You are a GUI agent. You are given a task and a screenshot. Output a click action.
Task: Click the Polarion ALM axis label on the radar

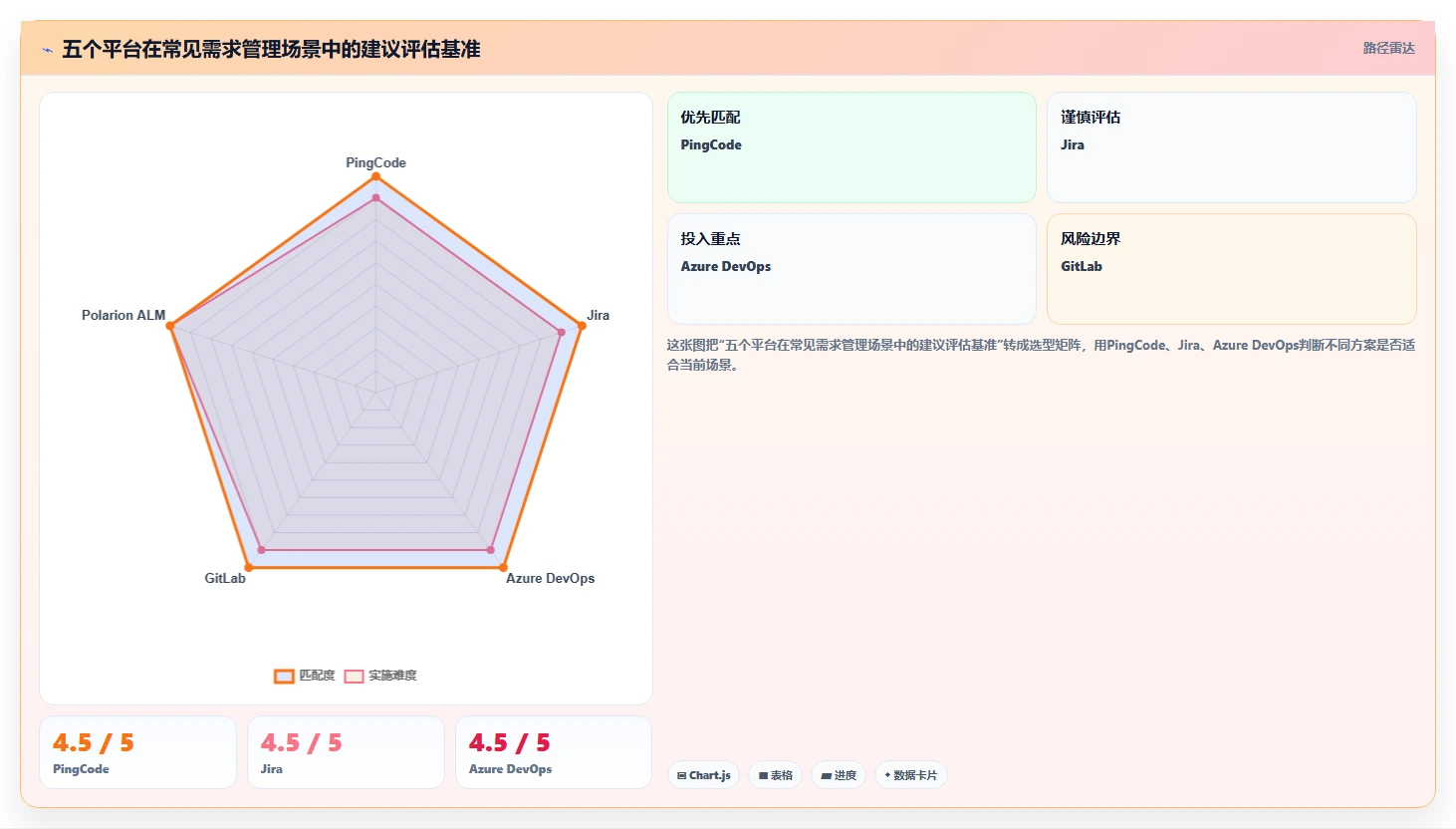coord(123,315)
